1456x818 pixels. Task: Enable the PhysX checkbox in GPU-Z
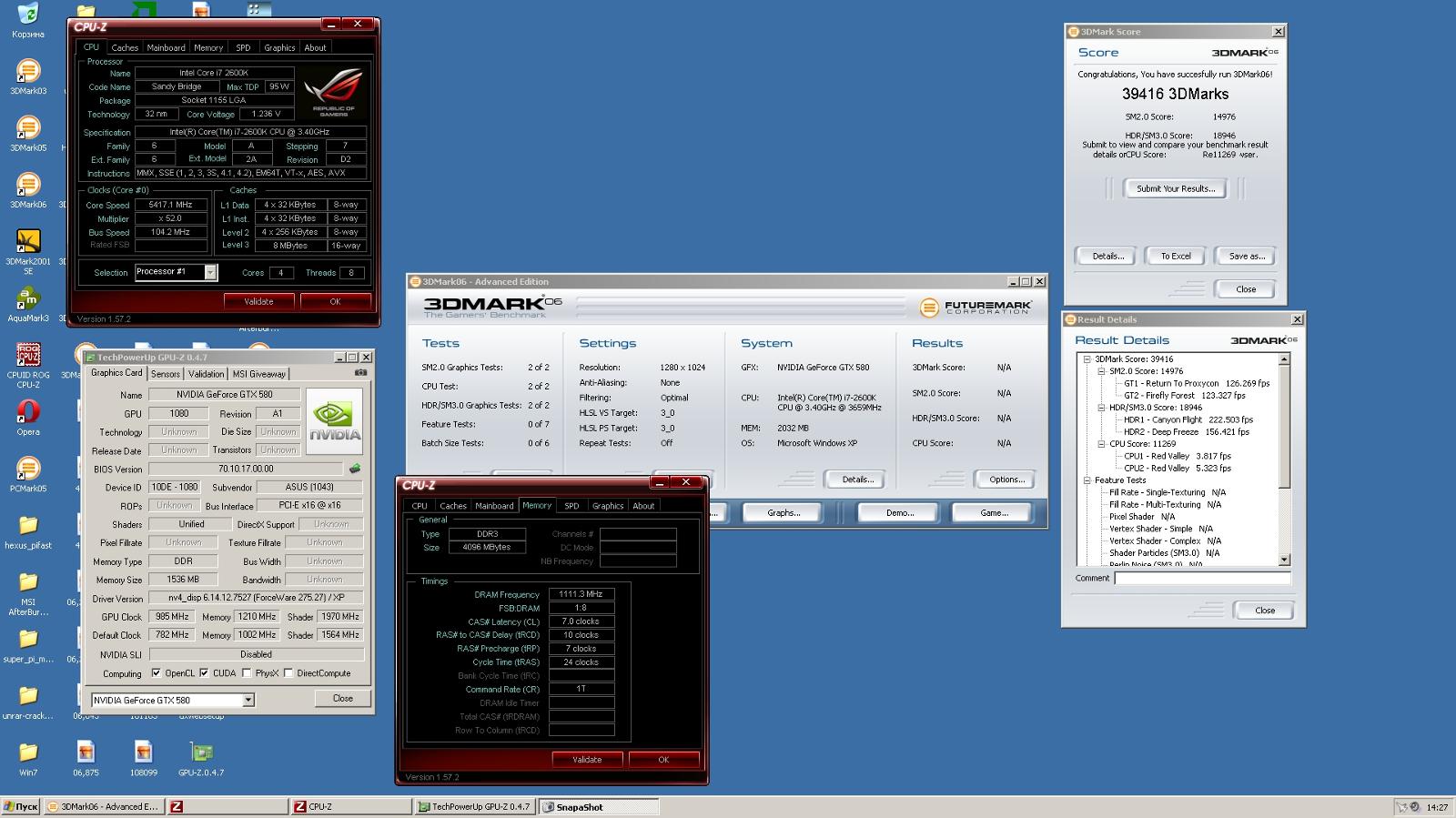(246, 673)
